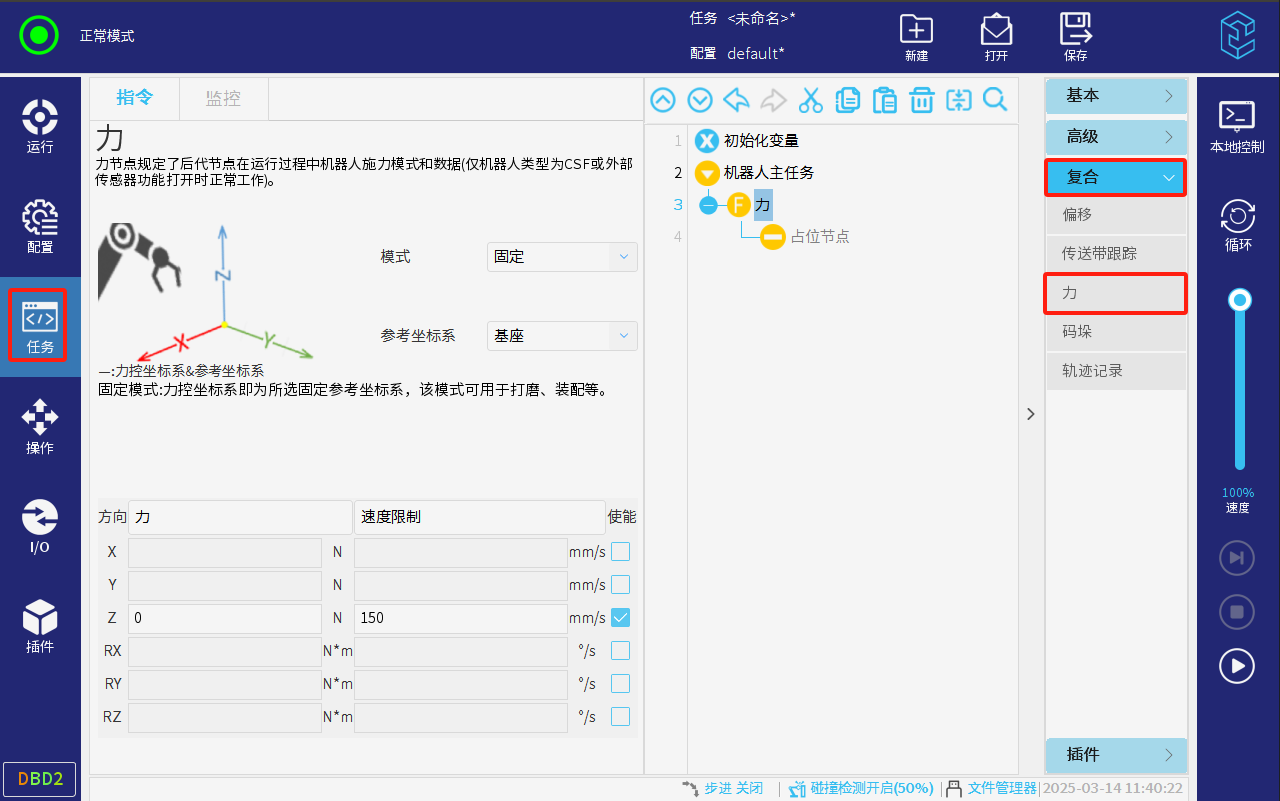1280x801 pixels.
Task: Switch to the 监控 monitor tab
Action: (223, 98)
